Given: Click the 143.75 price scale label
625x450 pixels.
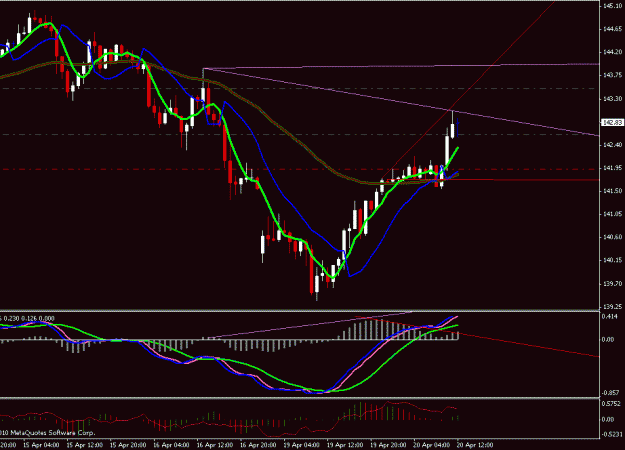Looking at the screenshot, I should 613,75.
